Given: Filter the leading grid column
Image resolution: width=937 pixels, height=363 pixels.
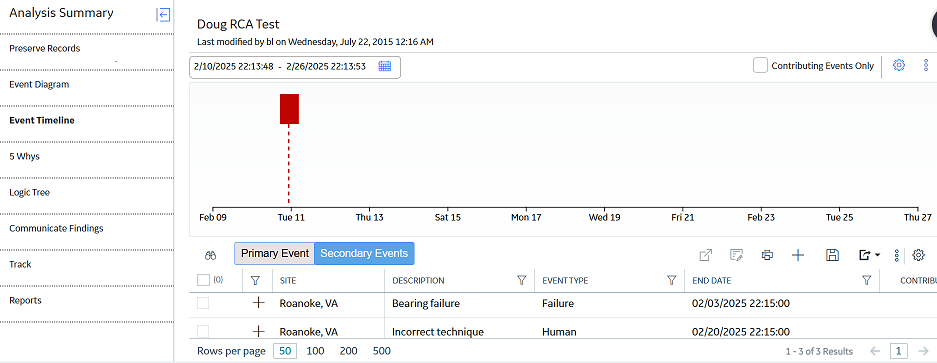Looking at the screenshot, I should (256, 280).
